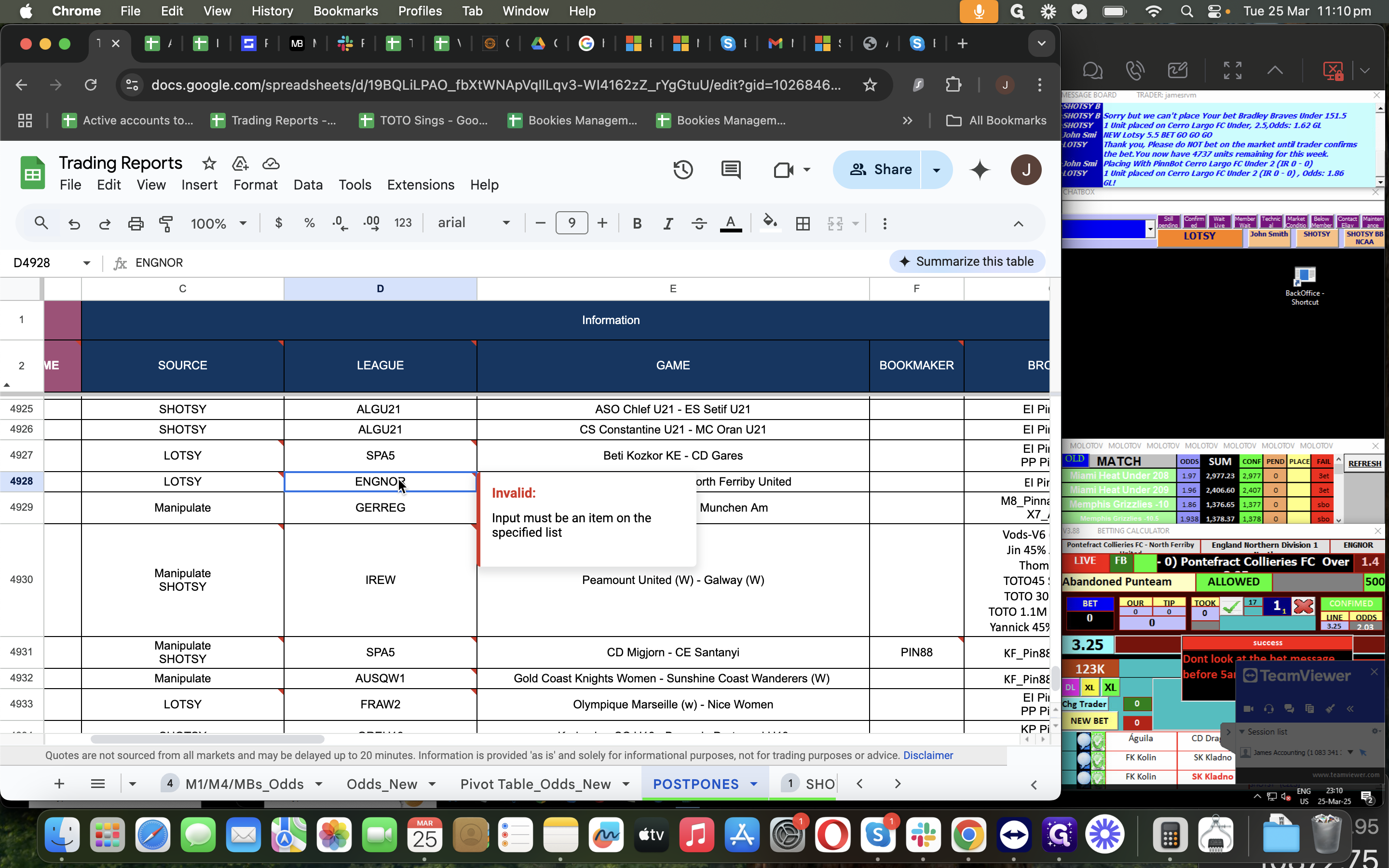Show hidden bookmarks with the double chevron
The width and height of the screenshot is (1389, 868).
click(x=907, y=121)
